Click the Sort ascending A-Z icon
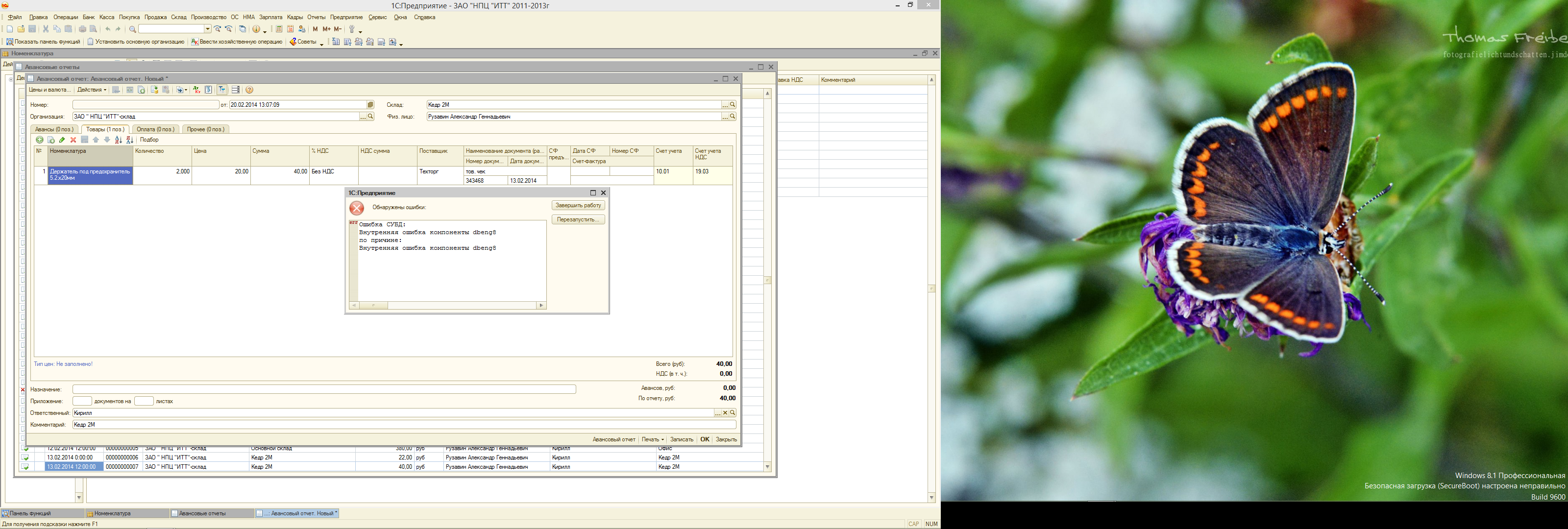Viewport: 1568px width, 529px height. pyautogui.click(x=119, y=140)
